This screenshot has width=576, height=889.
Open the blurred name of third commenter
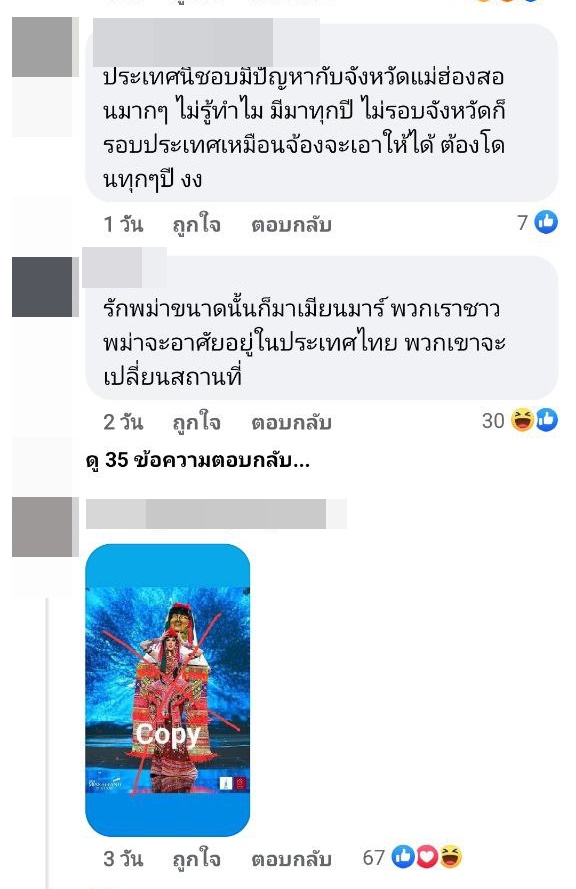[x=216, y=514]
